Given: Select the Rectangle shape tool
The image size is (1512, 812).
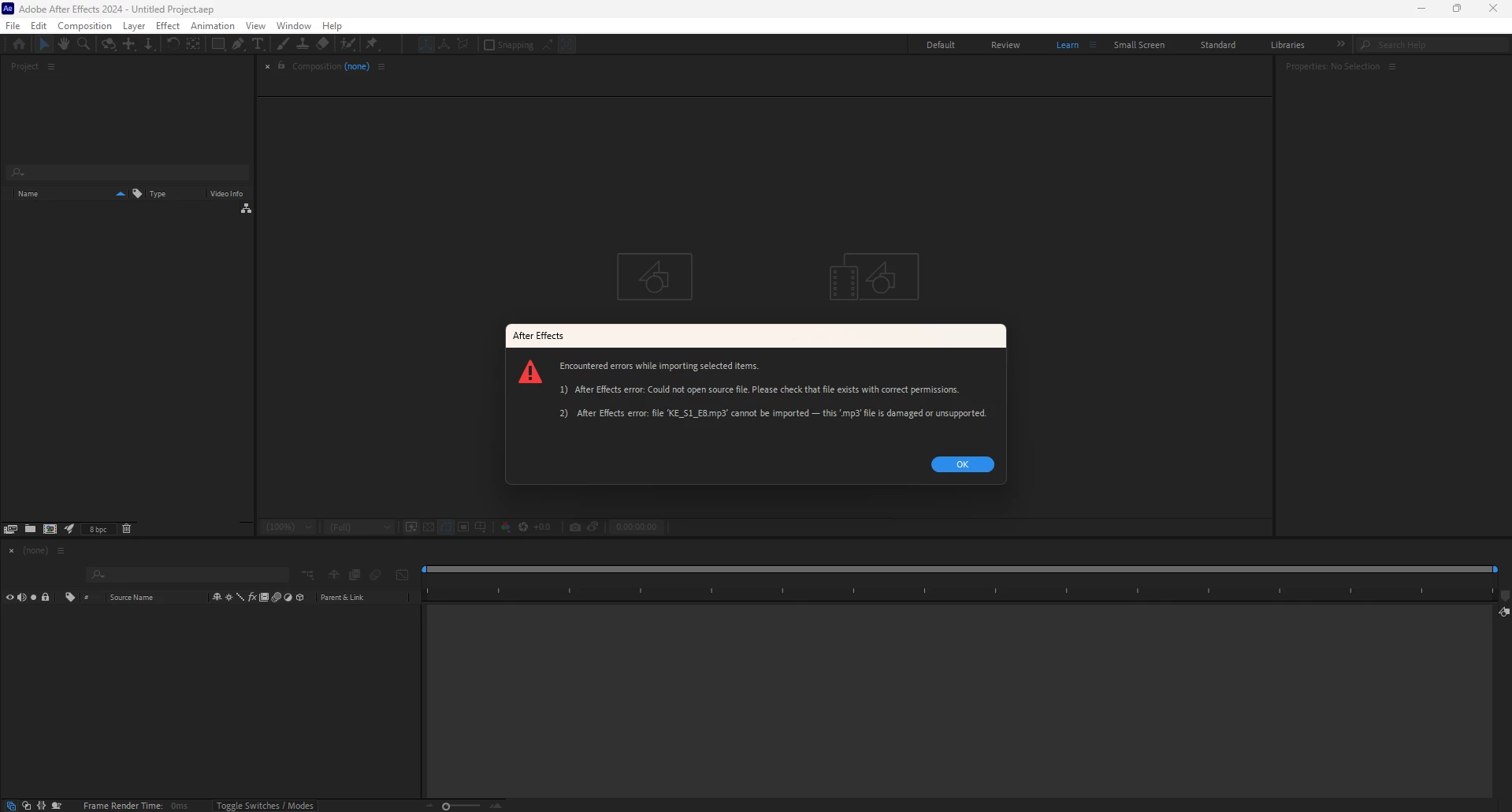Looking at the screenshot, I should (218, 45).
